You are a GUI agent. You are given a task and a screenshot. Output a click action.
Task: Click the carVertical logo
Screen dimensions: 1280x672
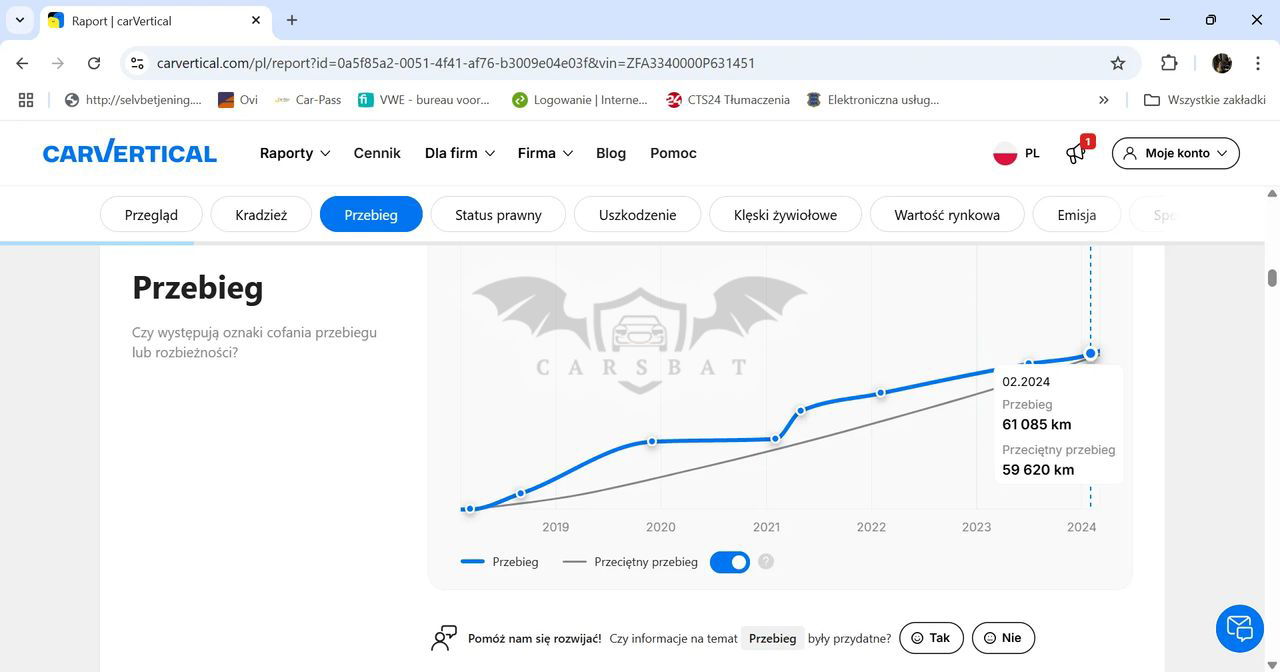(x=130, y=153)
